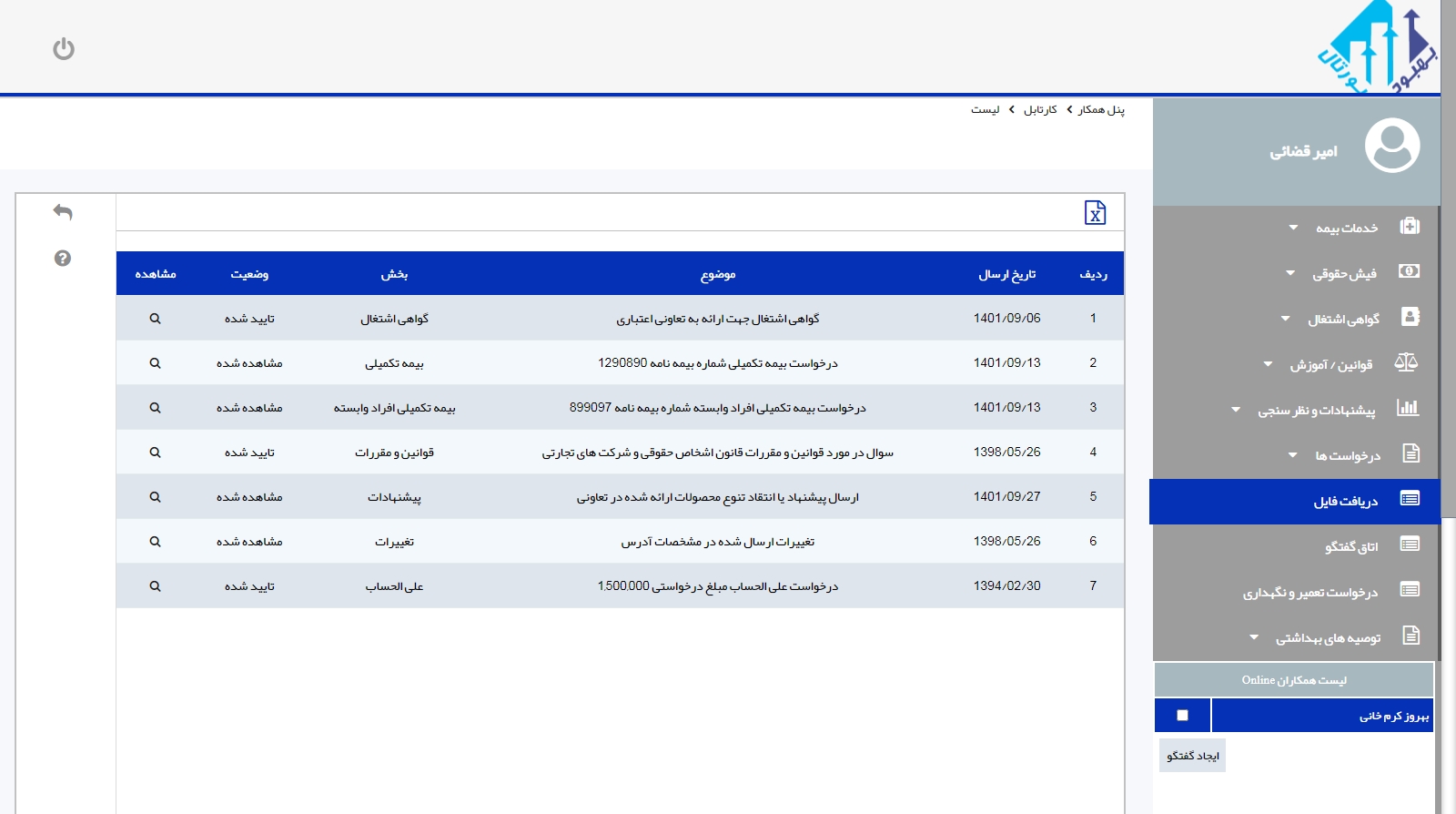Open the help question mark icon
Image resolution: width=1456 pixels, height=814 pixels.
pos(63,259)
